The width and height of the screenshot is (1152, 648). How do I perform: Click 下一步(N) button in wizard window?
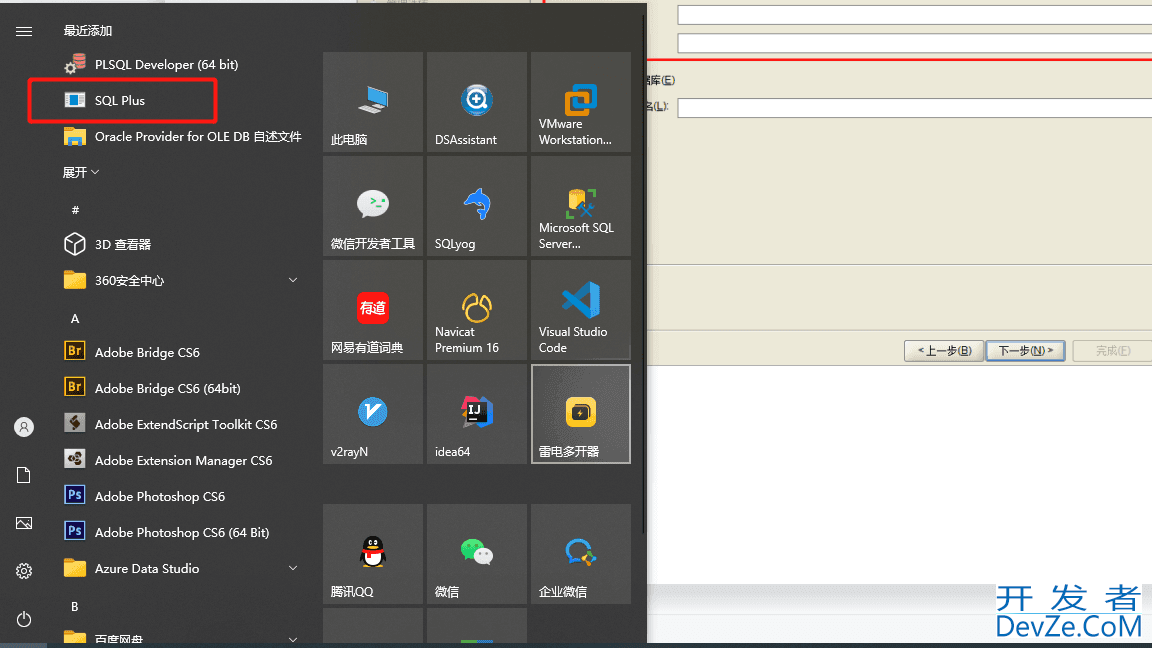(x=1026, y=350)
